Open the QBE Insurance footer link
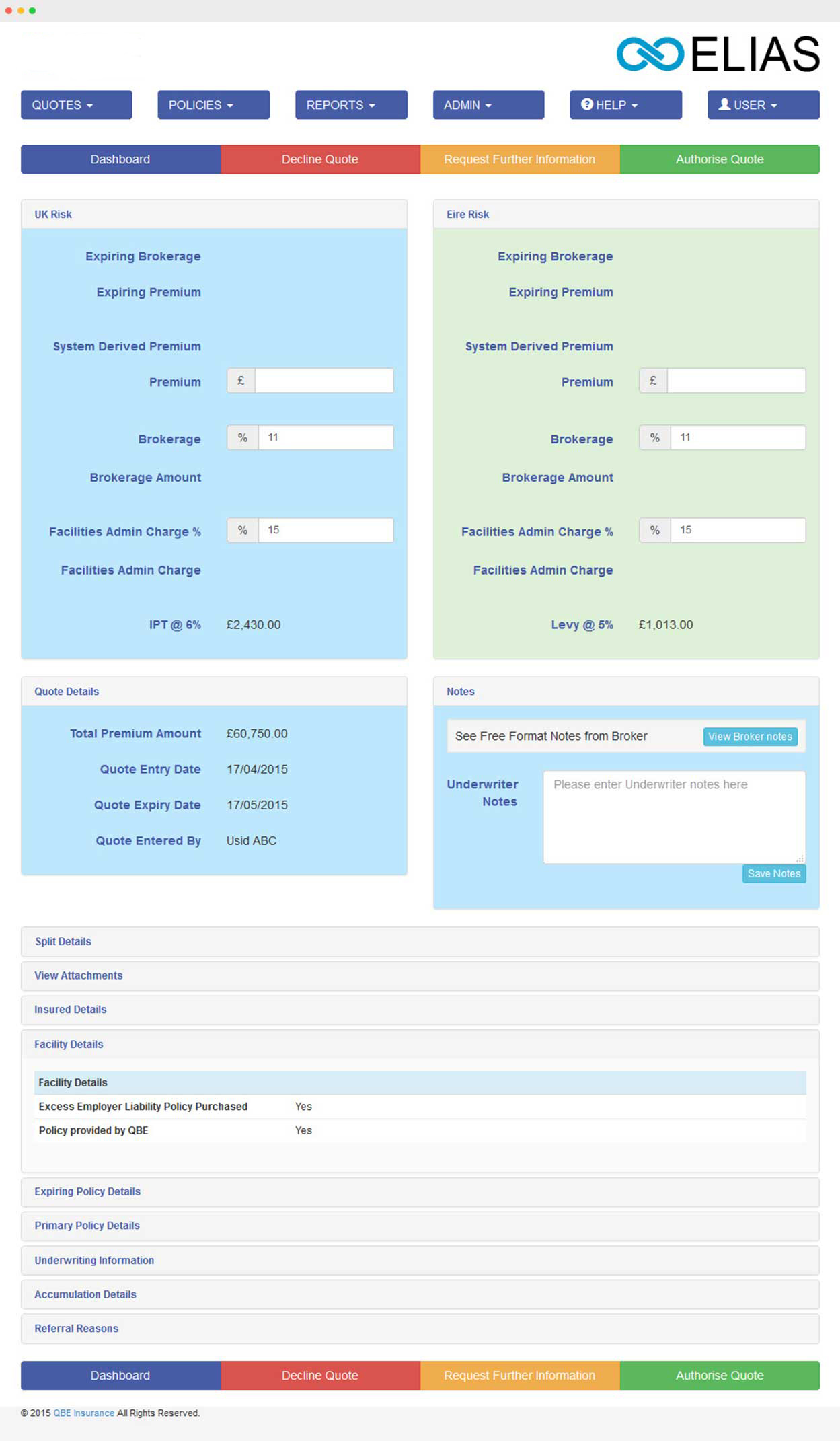 point(83,1413)
